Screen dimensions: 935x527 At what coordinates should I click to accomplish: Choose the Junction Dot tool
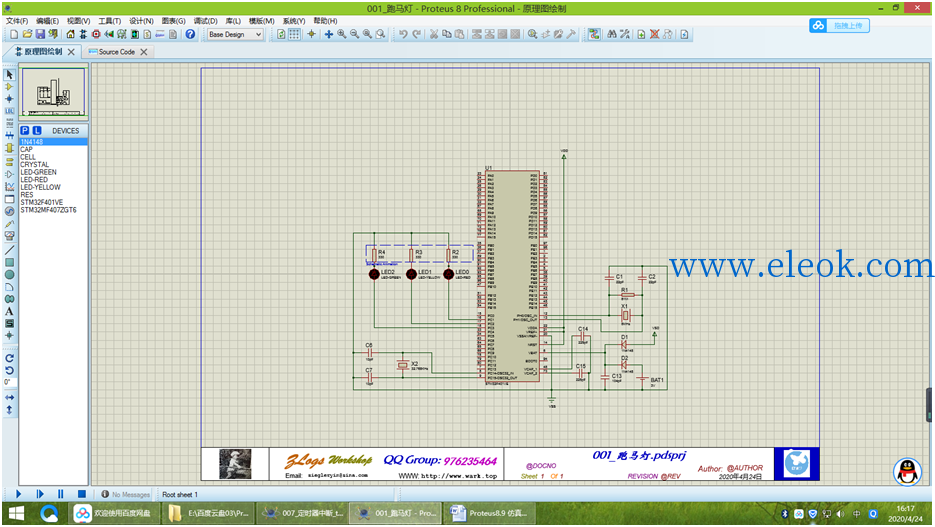click(10, 99)
